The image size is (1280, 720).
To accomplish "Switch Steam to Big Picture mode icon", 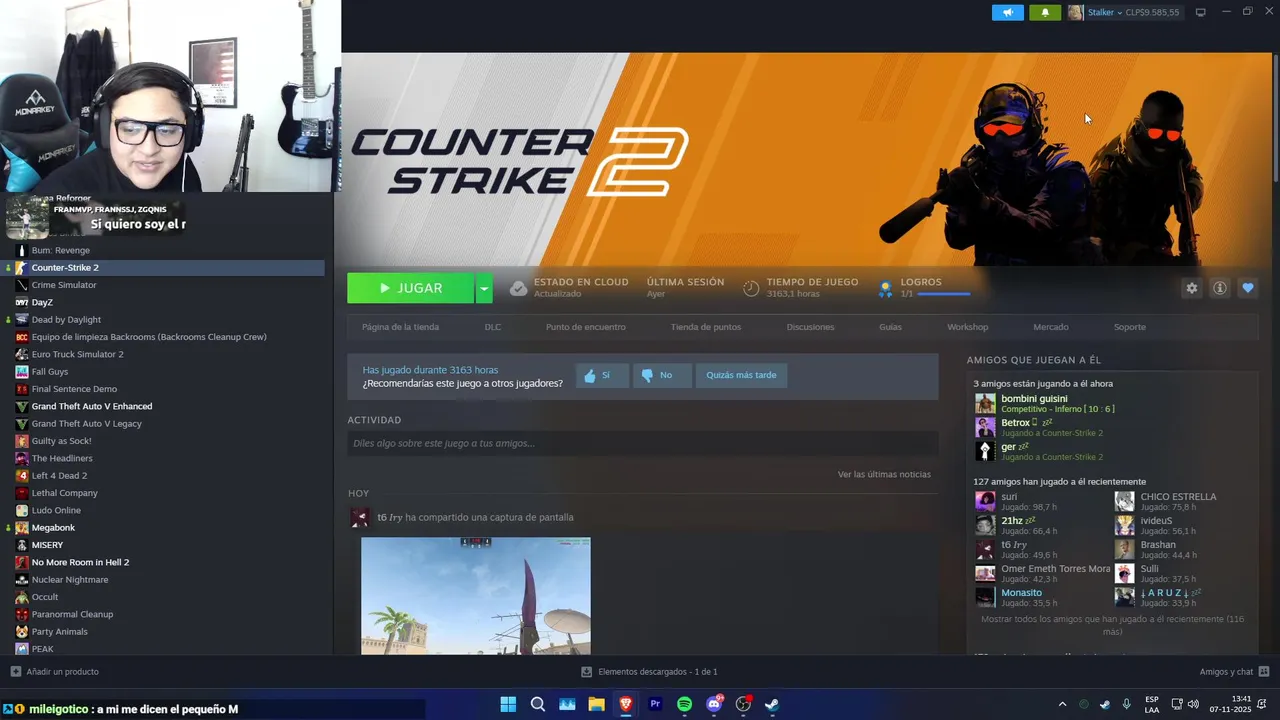I will [x=1201, y=12].
